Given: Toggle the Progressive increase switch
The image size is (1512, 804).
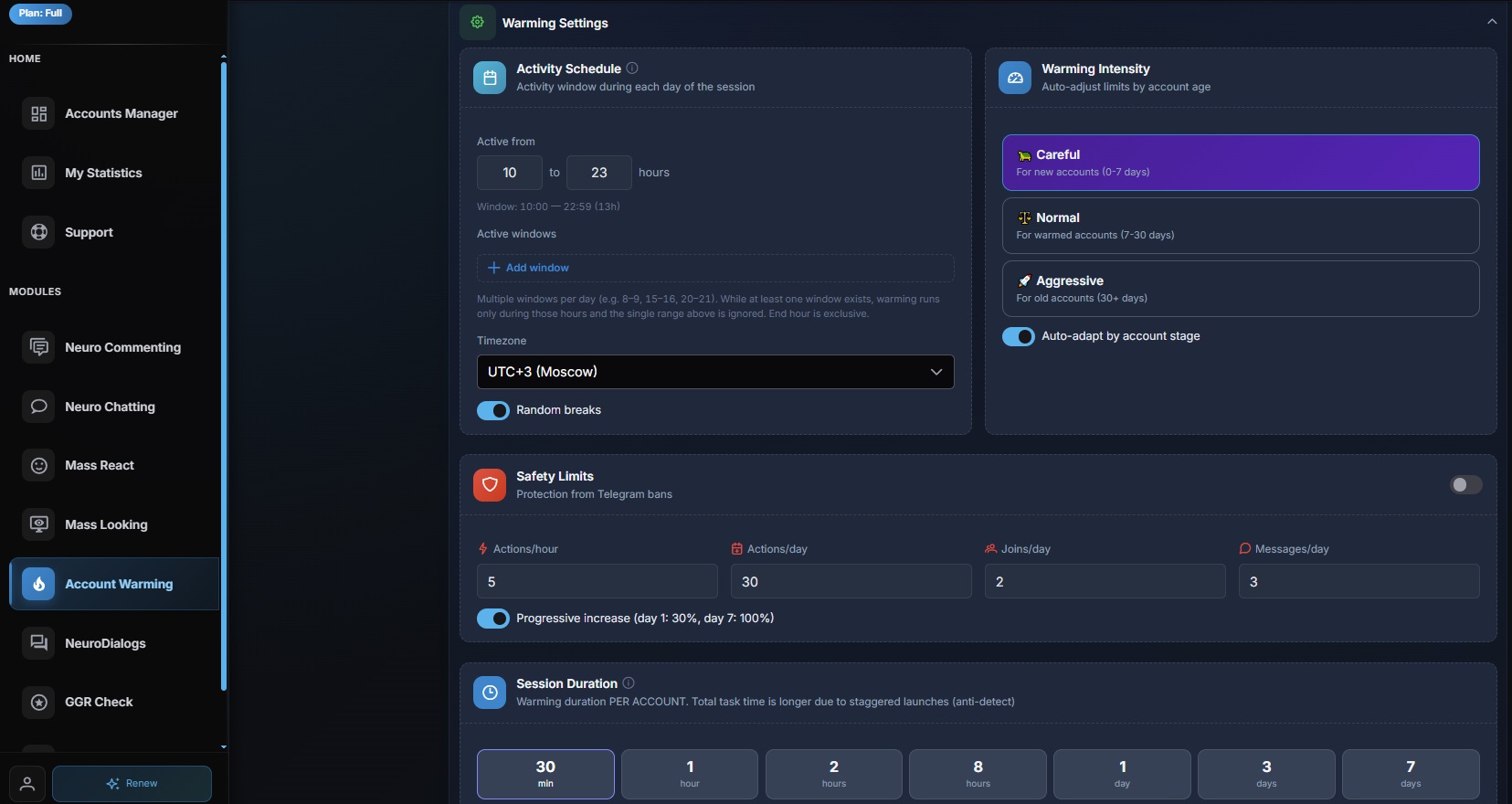Looking at the screenshot, I should pos(493,619).
